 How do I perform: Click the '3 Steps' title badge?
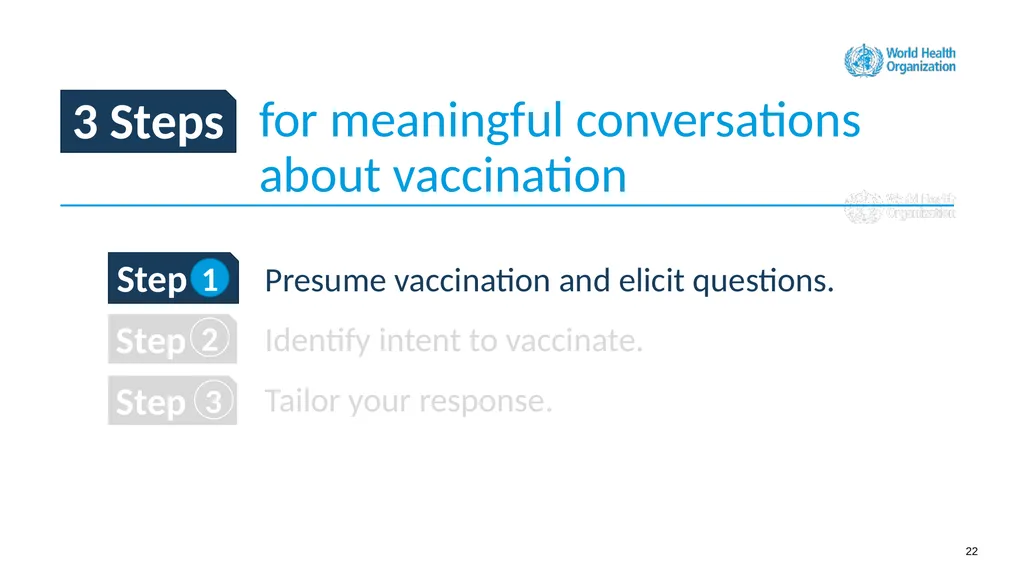pyautogui.click(x=148, y=122)
